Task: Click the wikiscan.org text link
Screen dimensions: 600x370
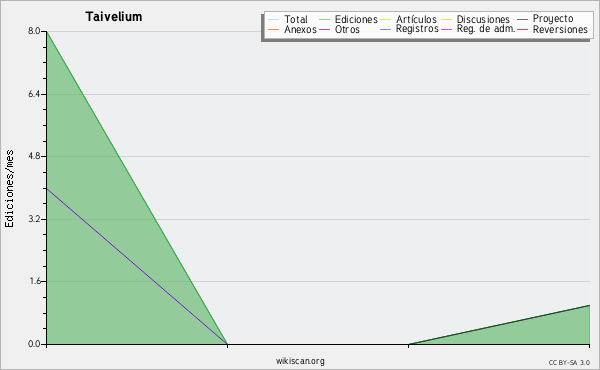Action: pos(300,361)
